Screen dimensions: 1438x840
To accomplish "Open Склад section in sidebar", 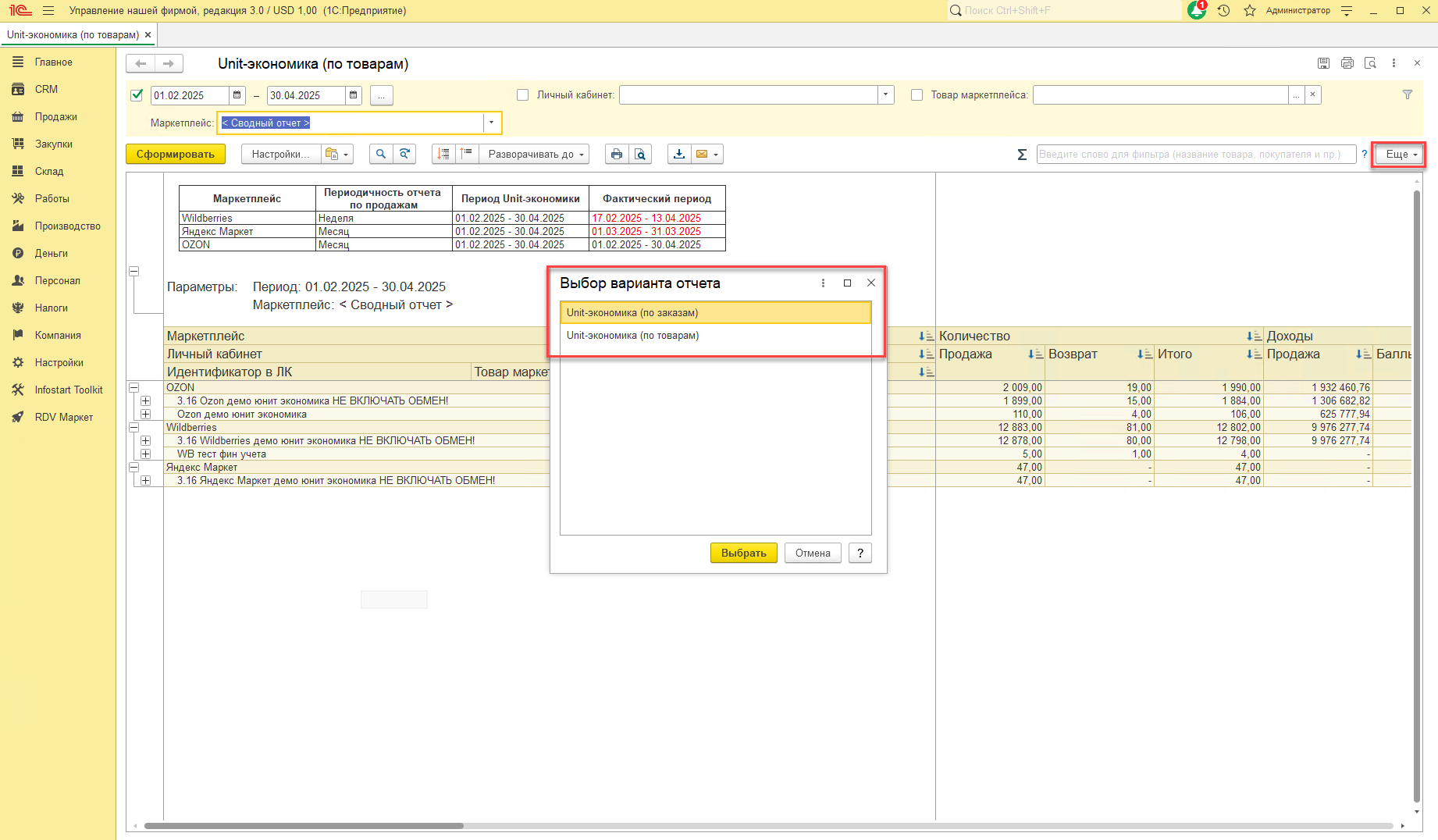I will coord(58,172).
